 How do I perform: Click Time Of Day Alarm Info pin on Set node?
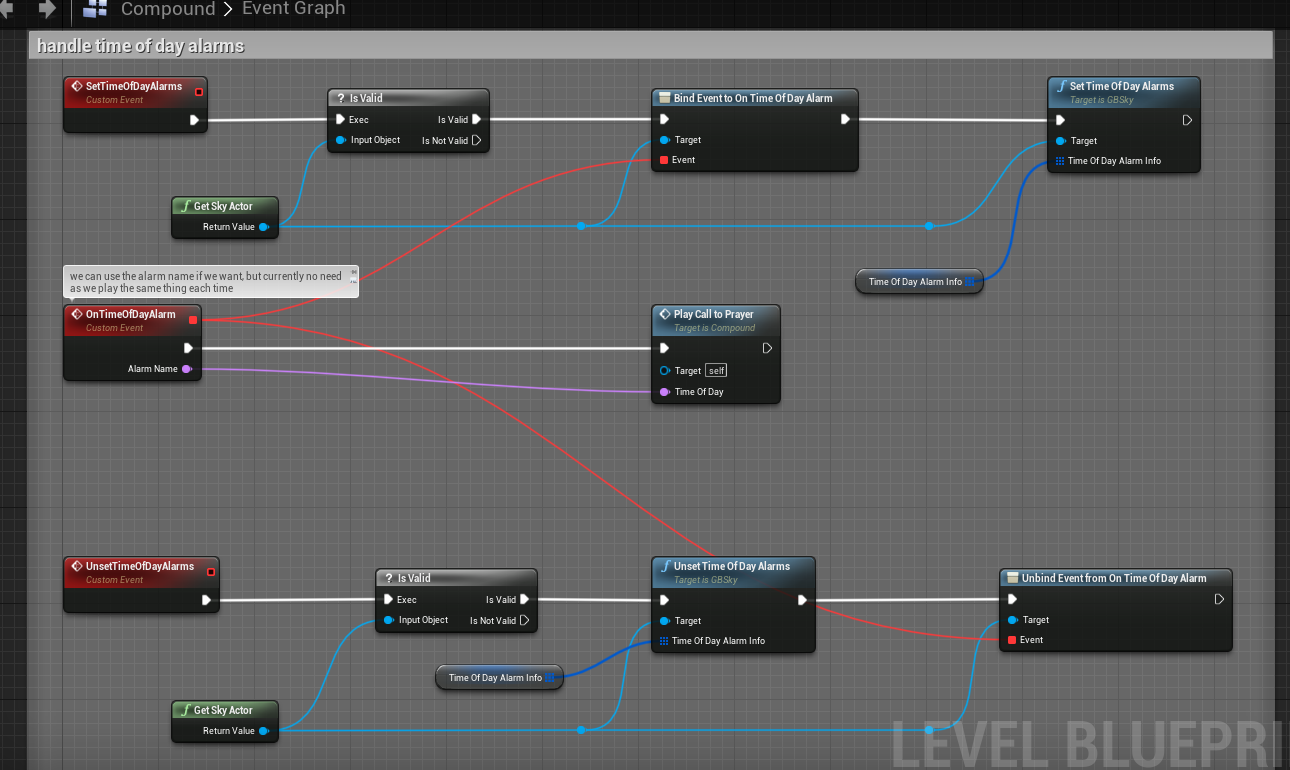[x=1059, y=161]
